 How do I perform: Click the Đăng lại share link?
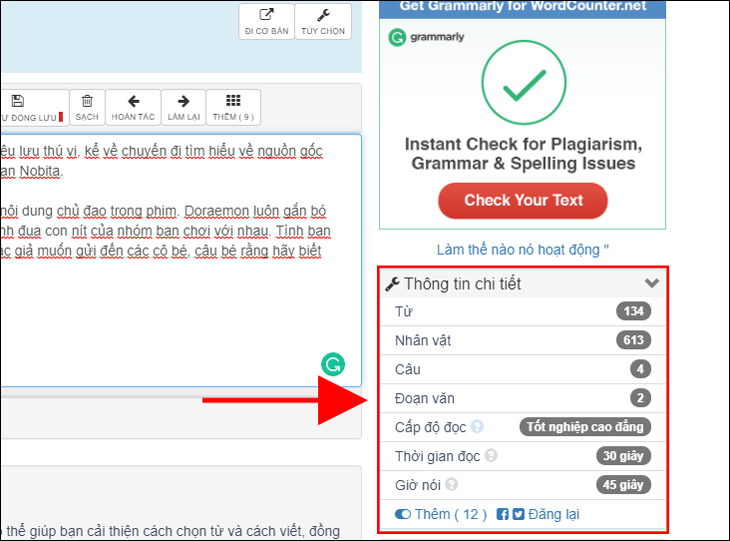554,514
